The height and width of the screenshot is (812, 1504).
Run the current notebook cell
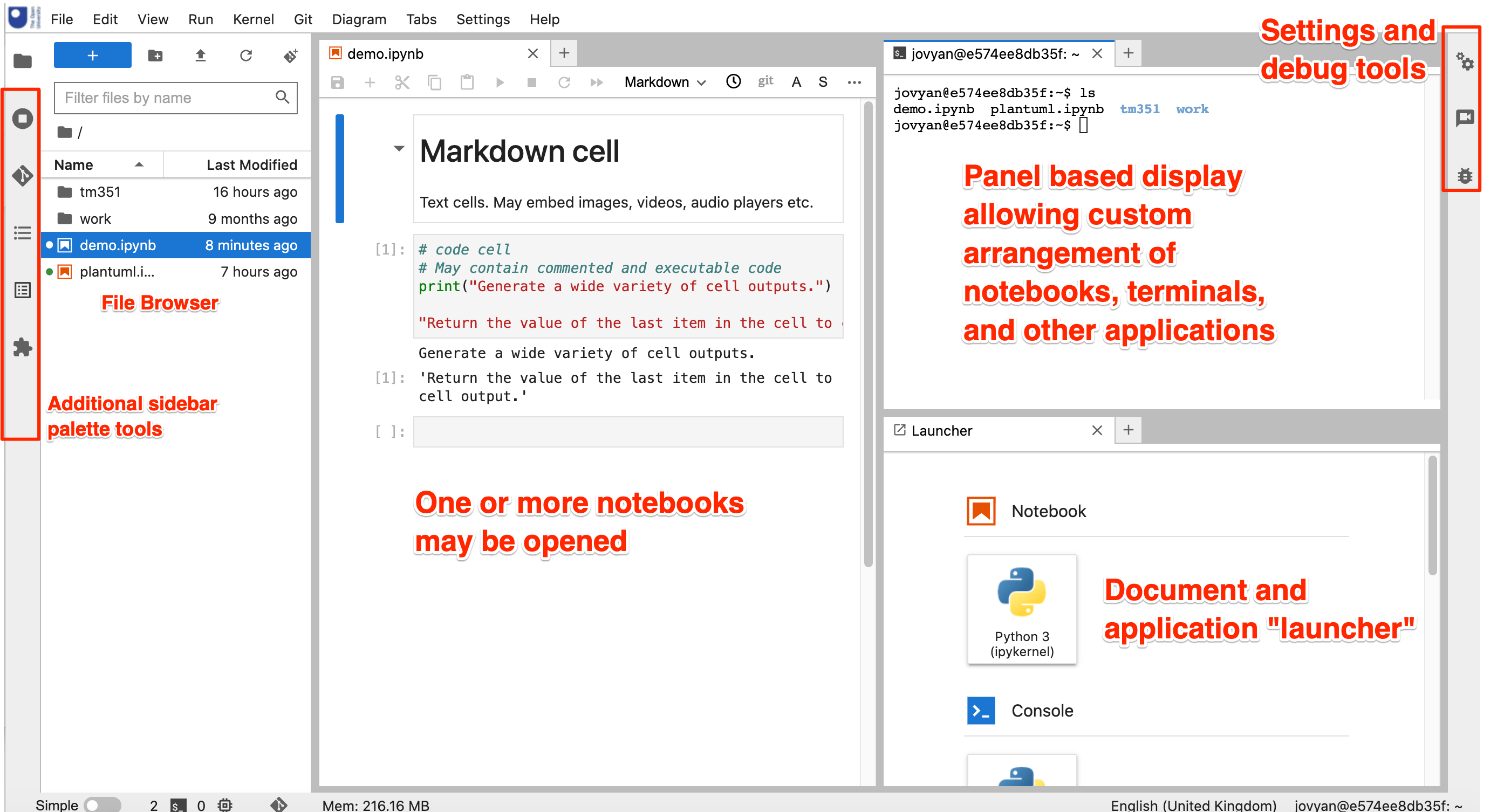pos(500,82)
